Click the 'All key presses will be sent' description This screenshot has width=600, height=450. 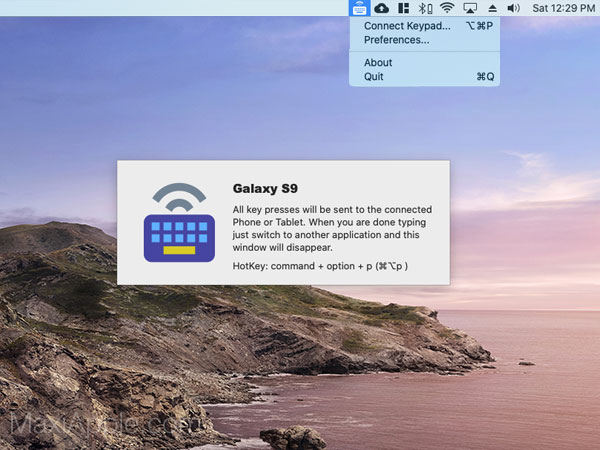332,228
